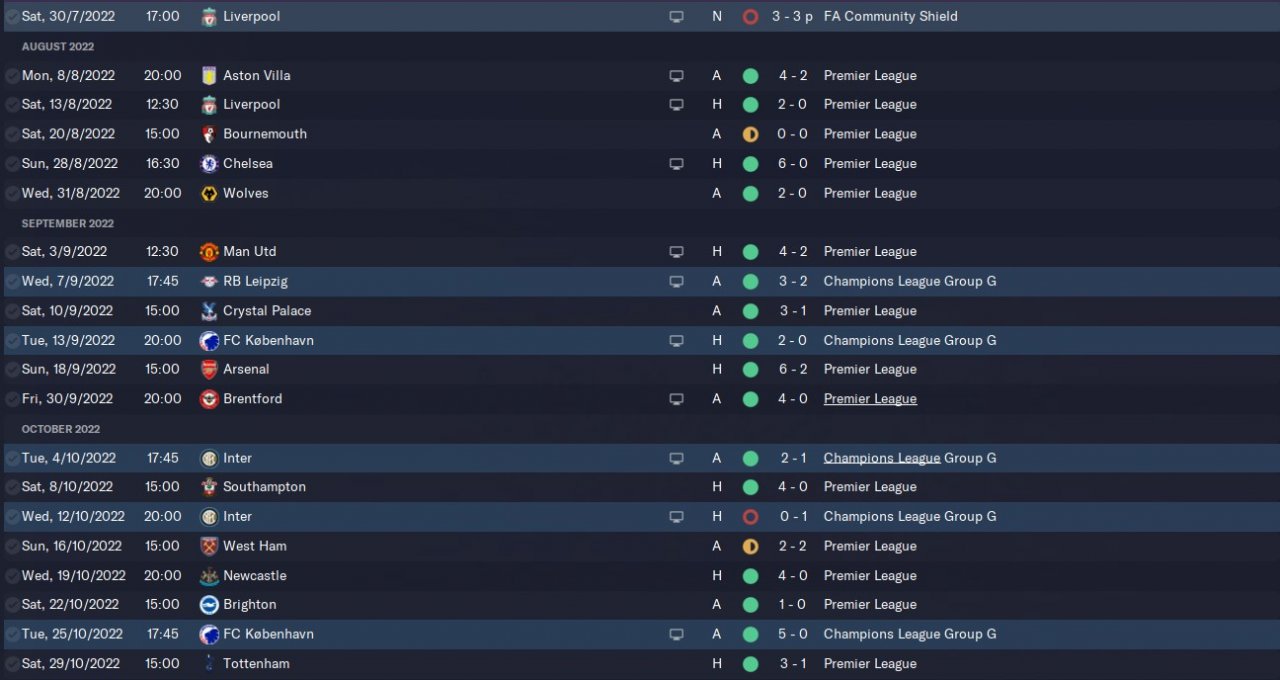This screenshot has width=1280, height=680.
Task: Open Champions League link on the 4/10 Inter row
Action: click(x=881, y=458)
